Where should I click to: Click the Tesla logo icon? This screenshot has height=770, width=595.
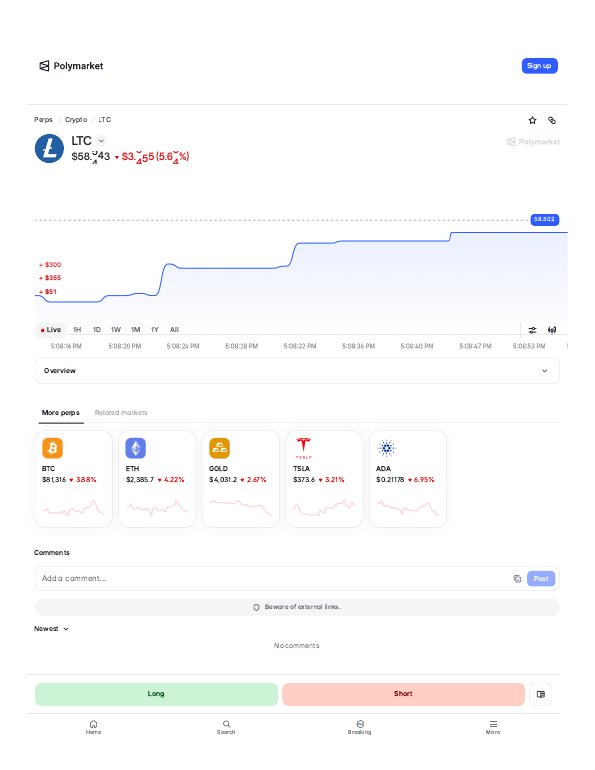click(x=303, y=448)
